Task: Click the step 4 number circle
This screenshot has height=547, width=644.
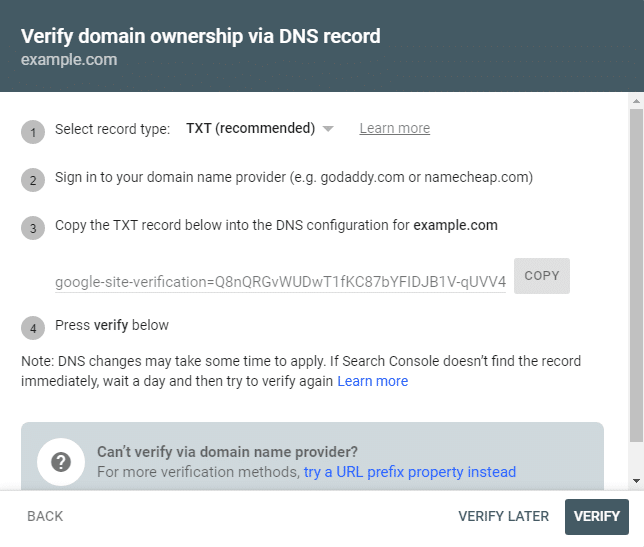Action: (x=33, y=327)
